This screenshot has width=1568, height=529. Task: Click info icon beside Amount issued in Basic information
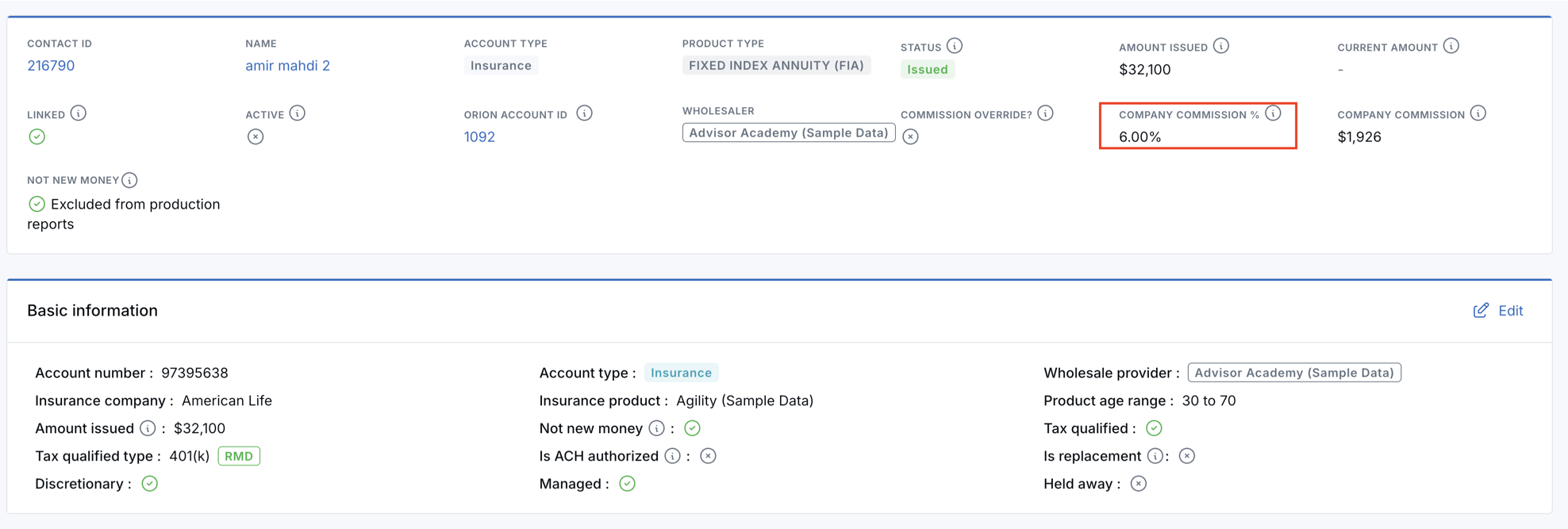pyautogui.click(x=148, y=428)
